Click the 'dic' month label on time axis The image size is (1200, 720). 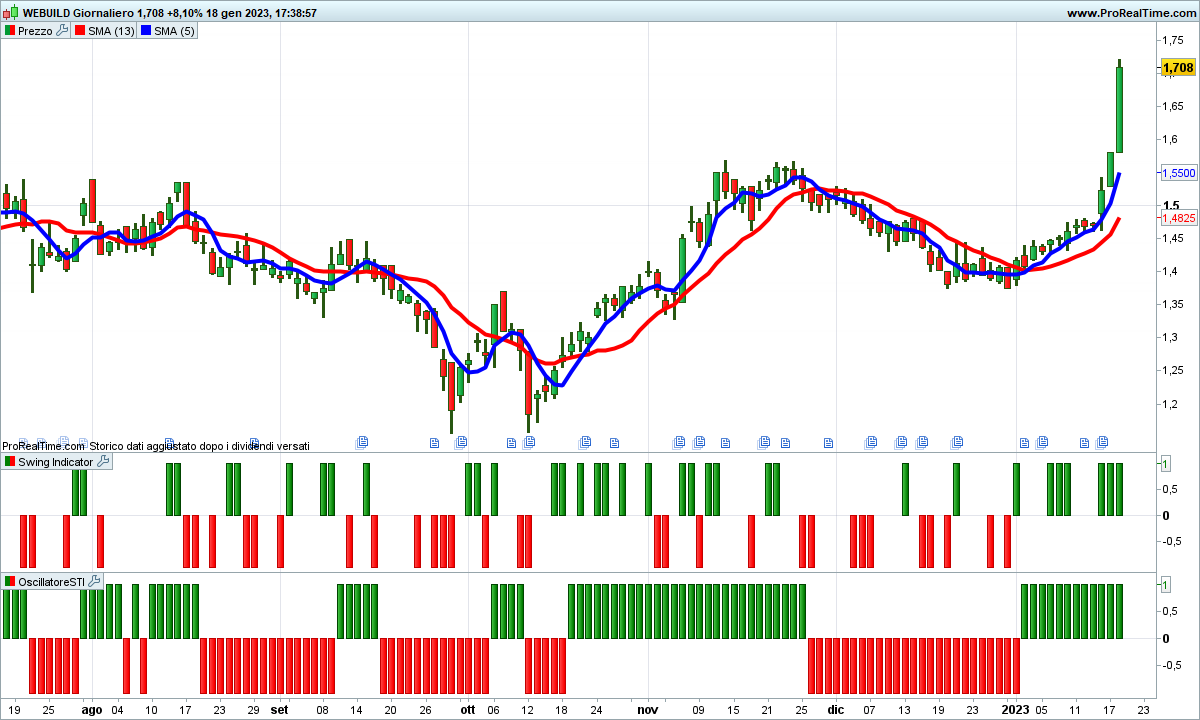(835, 710)
